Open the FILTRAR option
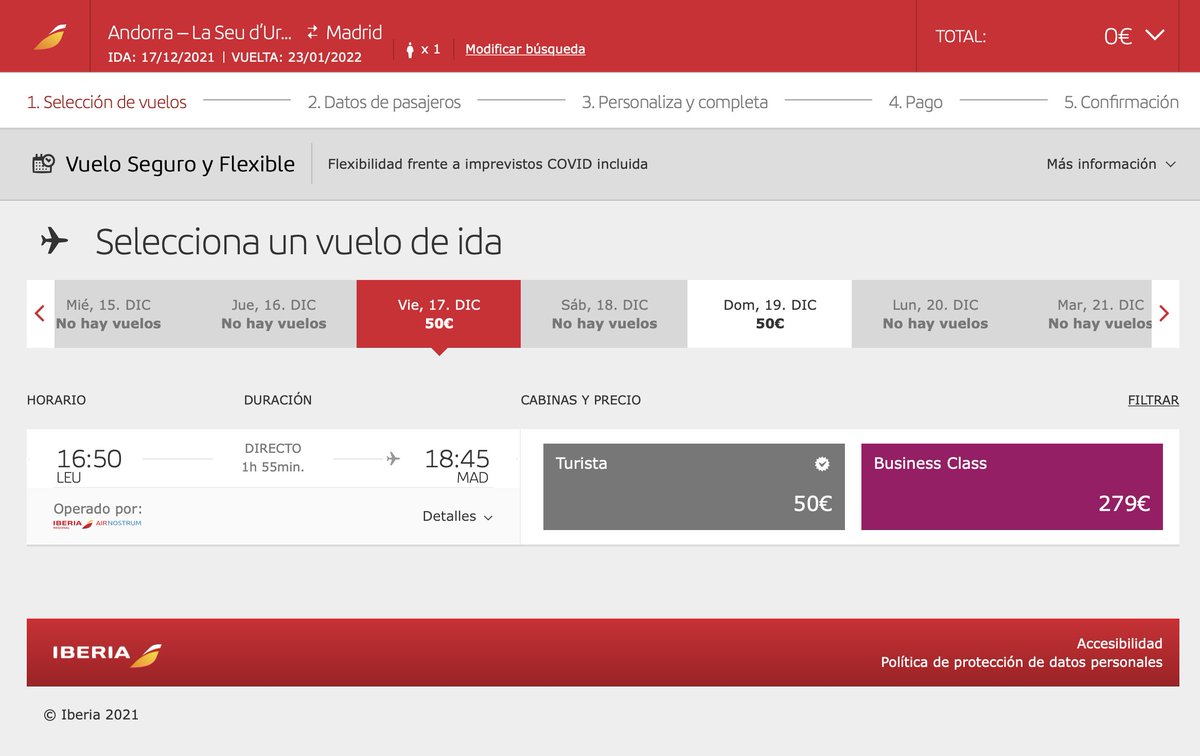 click(x=1153, y=400)
